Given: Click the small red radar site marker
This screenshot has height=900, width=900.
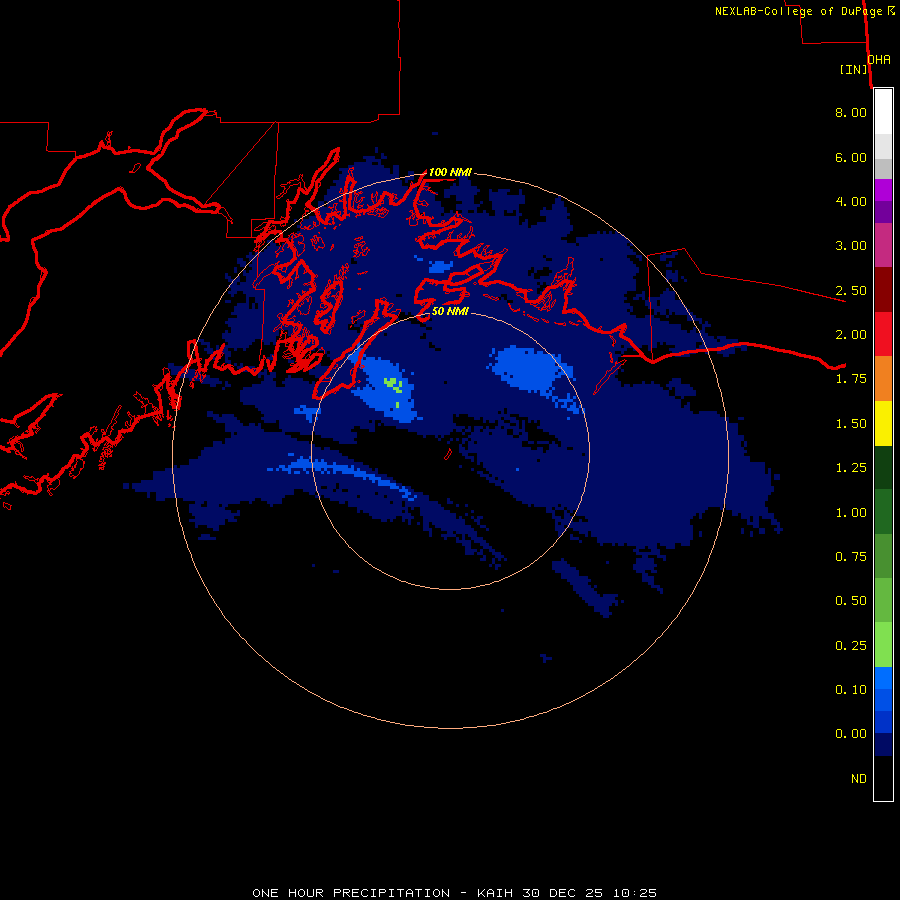Looking at the screenshot, I should (448, 454).
